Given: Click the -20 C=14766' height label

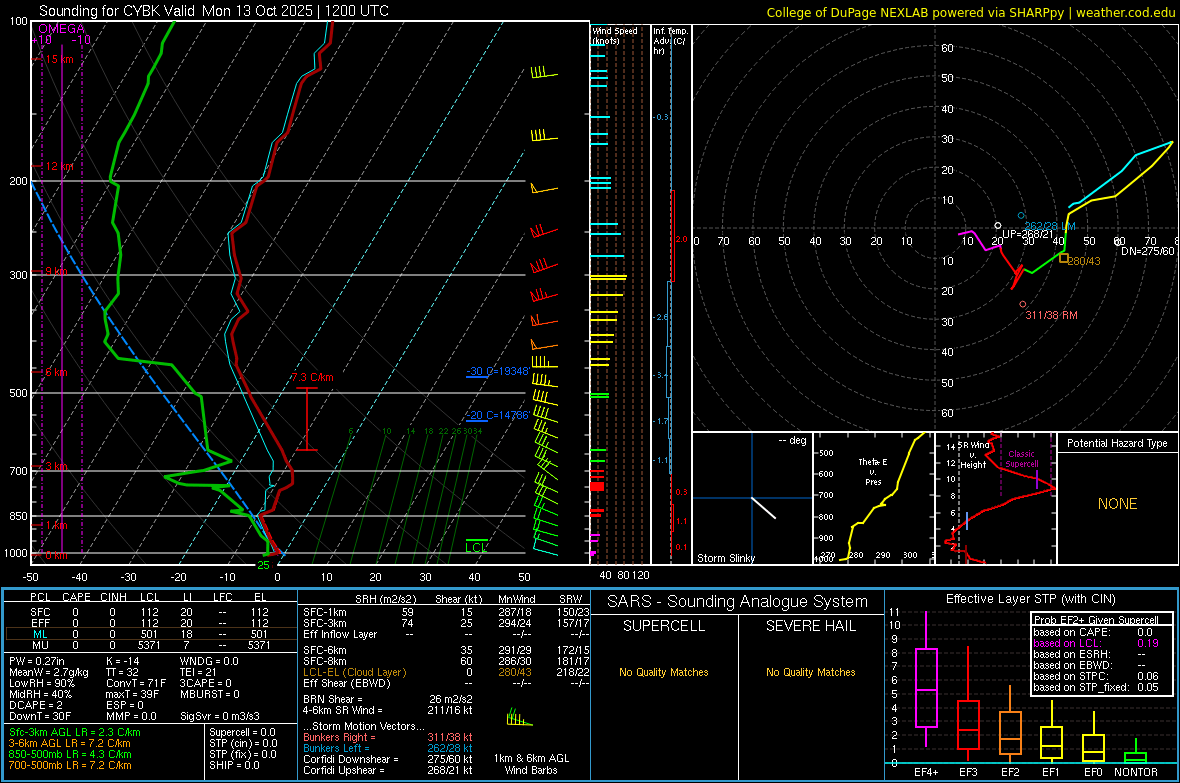Looking at the screenshot, I should pyautogui.click(x=497, y=415).
